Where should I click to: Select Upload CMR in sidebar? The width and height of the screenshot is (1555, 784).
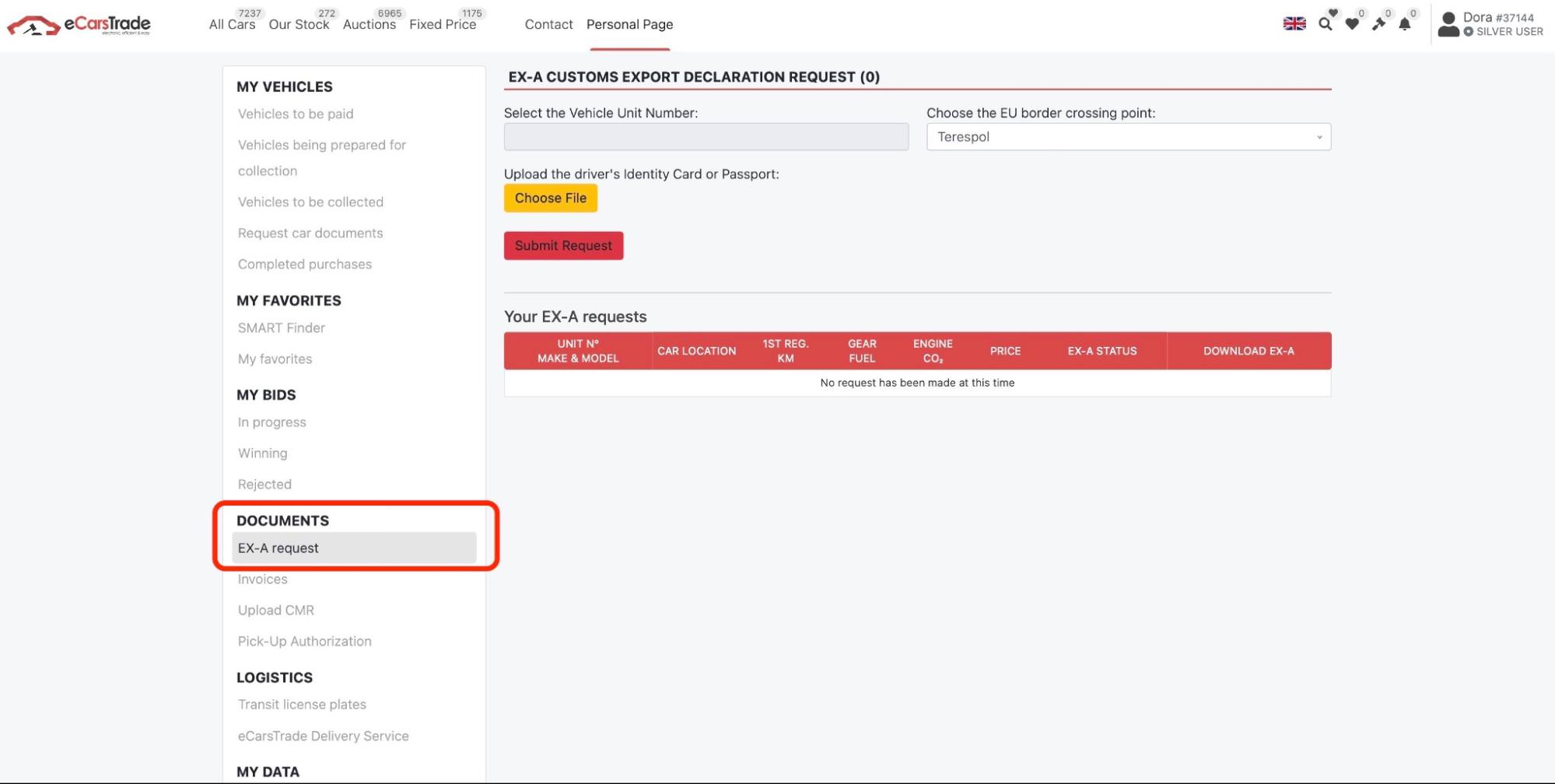tap(276, 611)
